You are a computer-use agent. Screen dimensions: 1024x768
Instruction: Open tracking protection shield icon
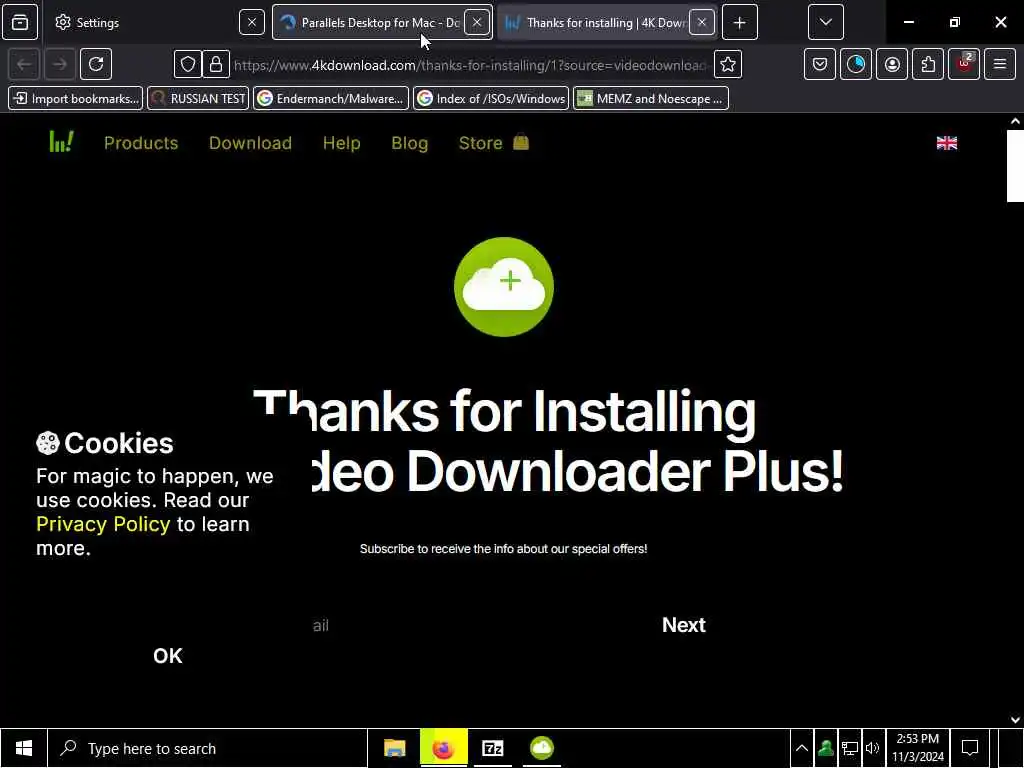[x=188, y=65]
